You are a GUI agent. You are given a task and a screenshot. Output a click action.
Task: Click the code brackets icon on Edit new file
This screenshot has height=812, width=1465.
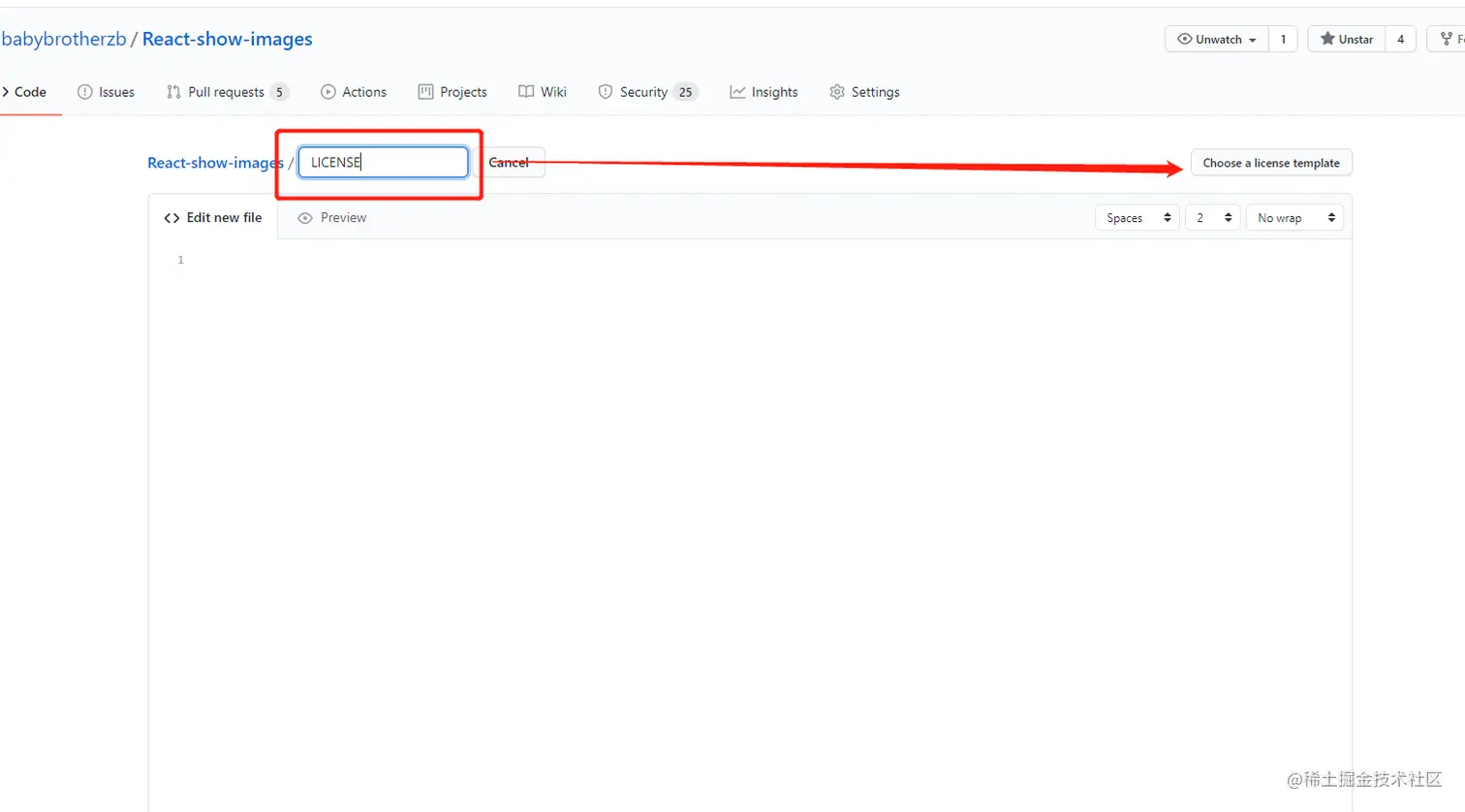click(x=171, y=218)
